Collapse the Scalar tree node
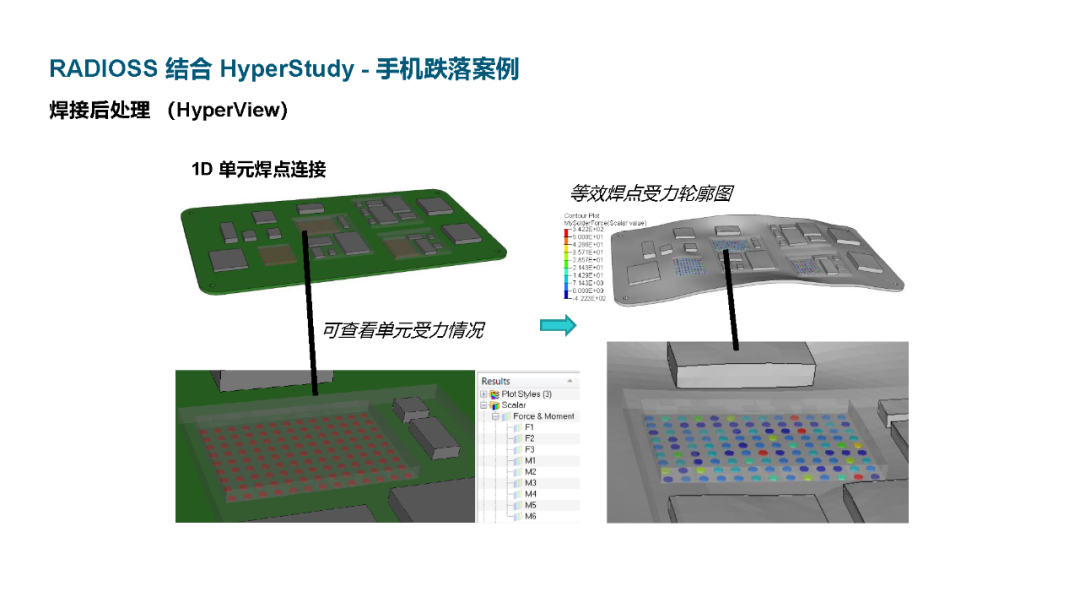The height and width of the screenshot is (608, 1080). tap(484, 406)
